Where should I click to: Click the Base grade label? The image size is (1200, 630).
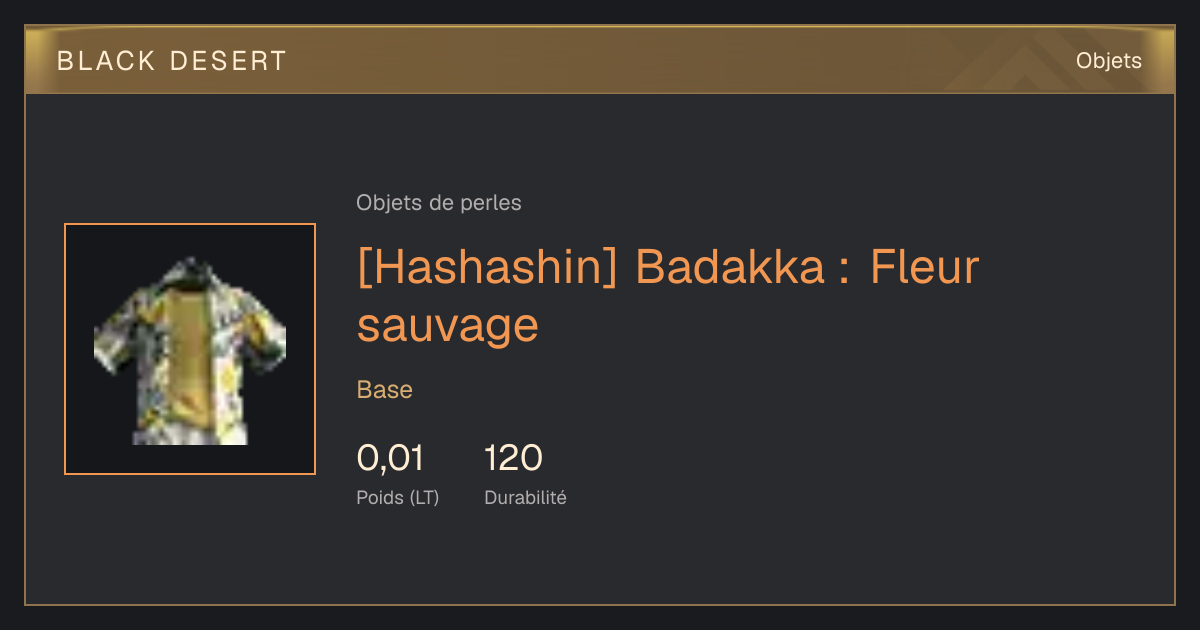click(385, 390)
